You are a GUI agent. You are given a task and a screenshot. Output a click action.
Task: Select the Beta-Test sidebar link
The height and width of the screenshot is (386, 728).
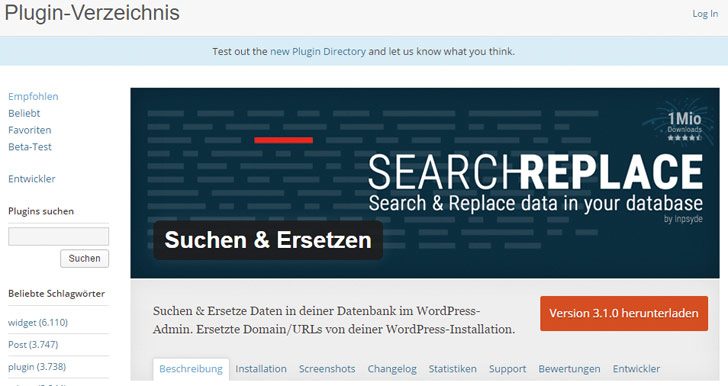click(x=30, y=146)
